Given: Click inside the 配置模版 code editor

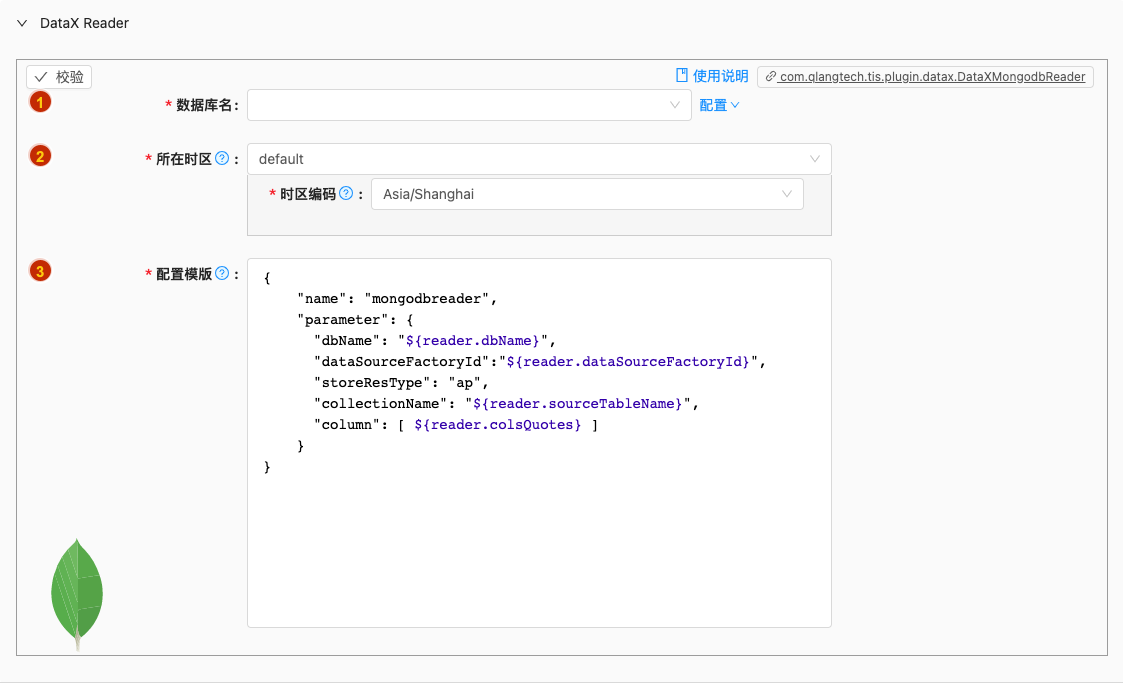Looking at the screenshot, I should [539, 443].
